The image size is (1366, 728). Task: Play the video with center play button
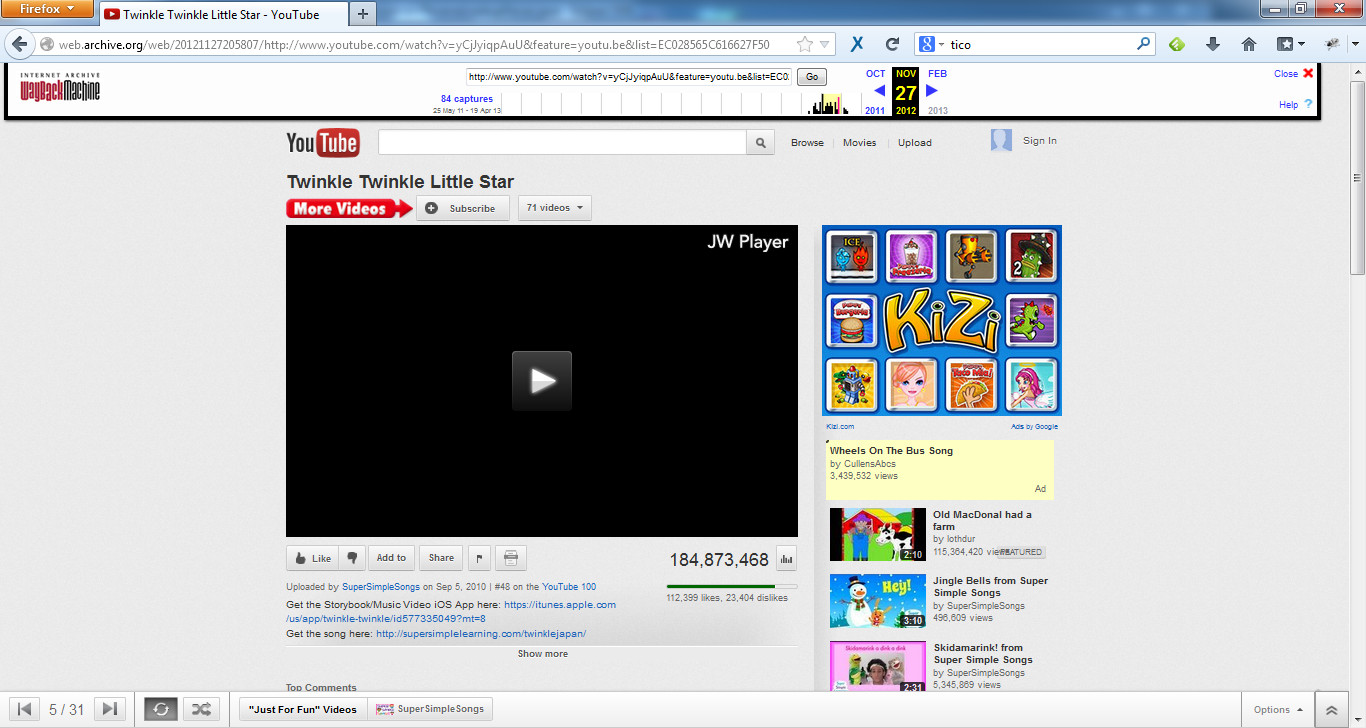pyautogui.click(x=542, y=381)
